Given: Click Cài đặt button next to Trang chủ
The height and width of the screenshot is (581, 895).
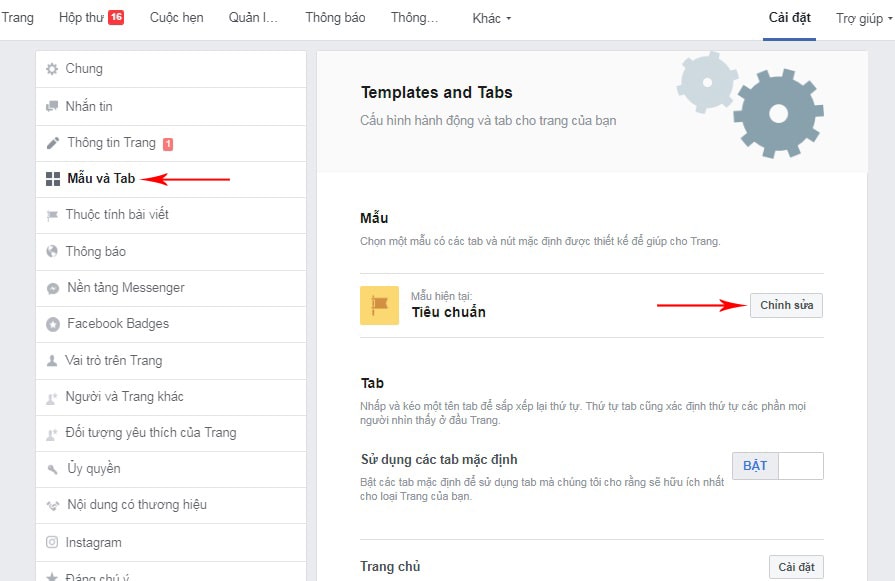Looking at the screenshot, I should point(795,565).
